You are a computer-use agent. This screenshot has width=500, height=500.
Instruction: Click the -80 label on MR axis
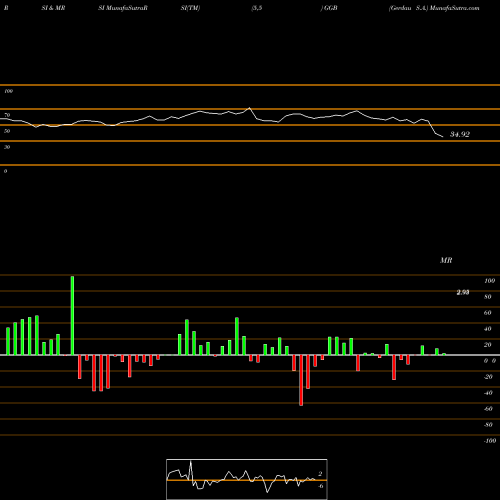point(488,425)
